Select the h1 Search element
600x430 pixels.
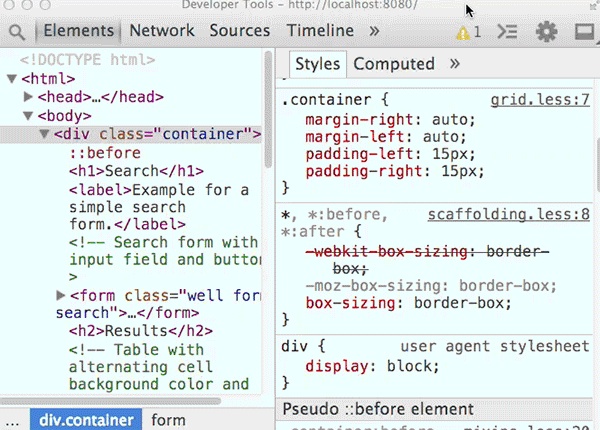click(136, 171)
